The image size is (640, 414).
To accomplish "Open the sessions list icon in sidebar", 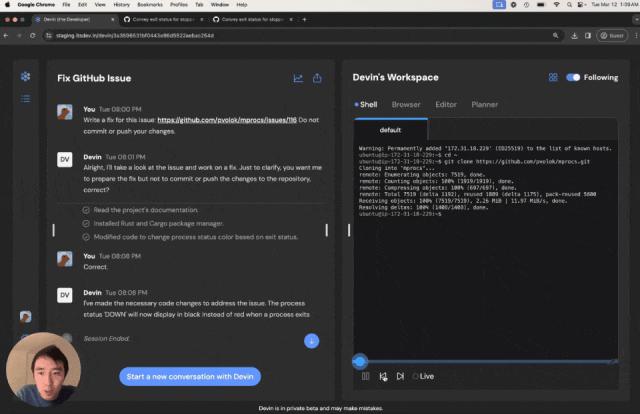I will coord(25,99).
